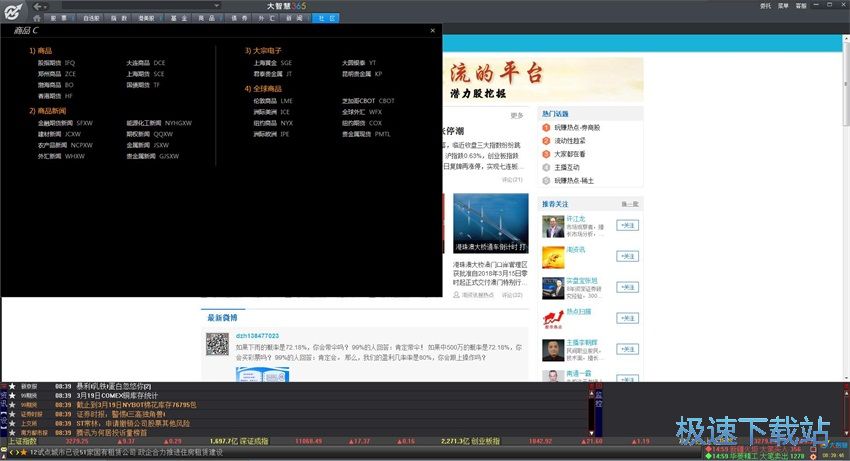Follow 热点扫描 with +关注 button

pos(627,318)
